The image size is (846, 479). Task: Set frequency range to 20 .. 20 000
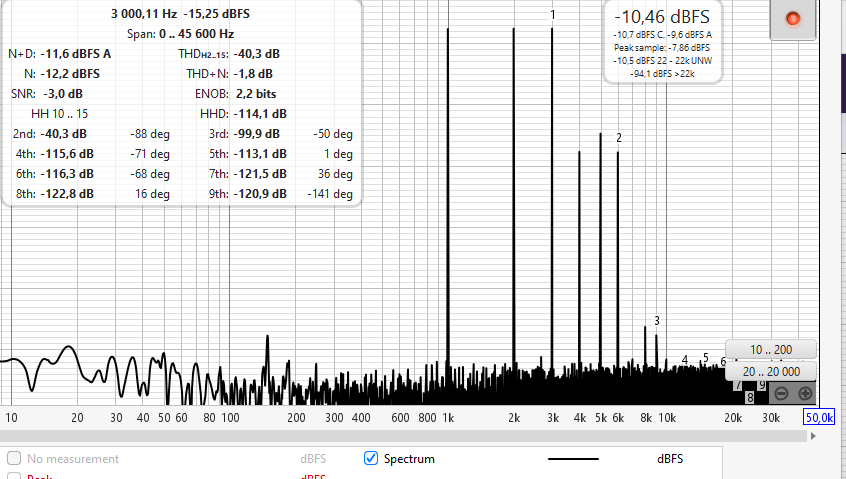pyautogui.click(x=770, y=372)
